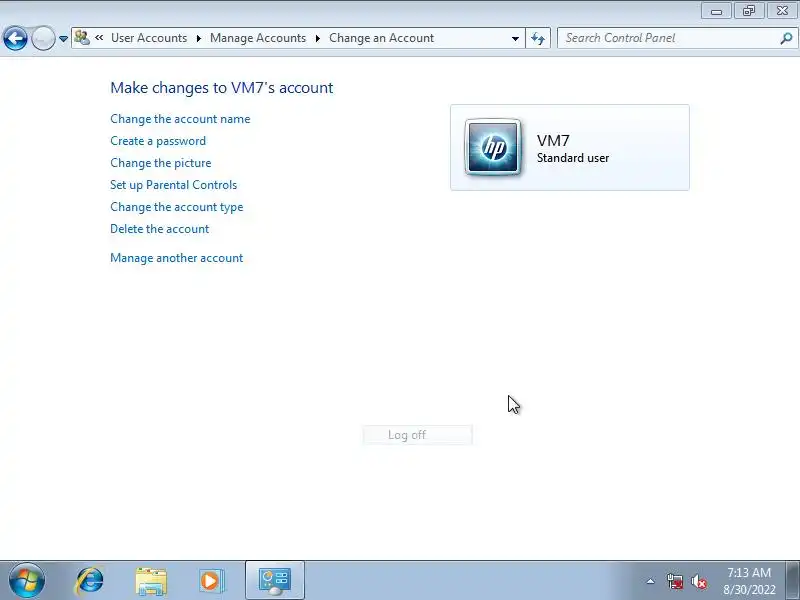800x600 pixels.
Task: Open the recent pages dropdown arrow
Action: pos(63,39)
